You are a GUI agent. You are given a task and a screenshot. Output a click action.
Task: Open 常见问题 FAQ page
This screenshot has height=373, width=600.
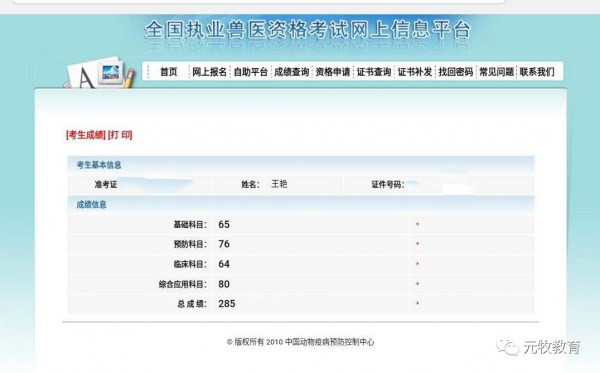497,72
